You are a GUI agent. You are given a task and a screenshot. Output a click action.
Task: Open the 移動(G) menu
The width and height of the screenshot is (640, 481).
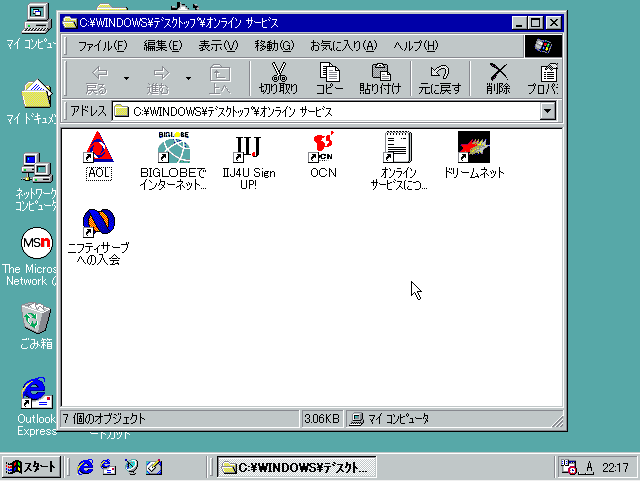pyautogui.click(x=274, y=46)
